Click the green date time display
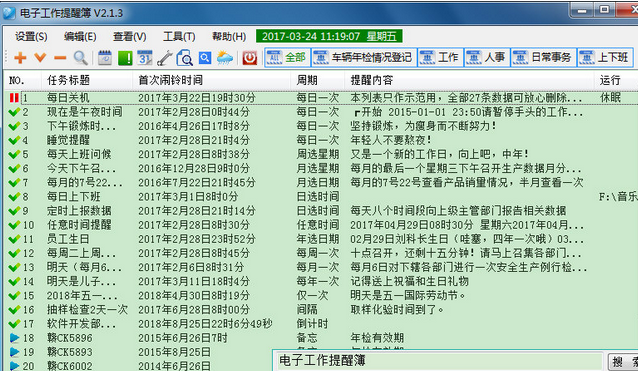The image size is (638, 371). (x=329, y=36)
